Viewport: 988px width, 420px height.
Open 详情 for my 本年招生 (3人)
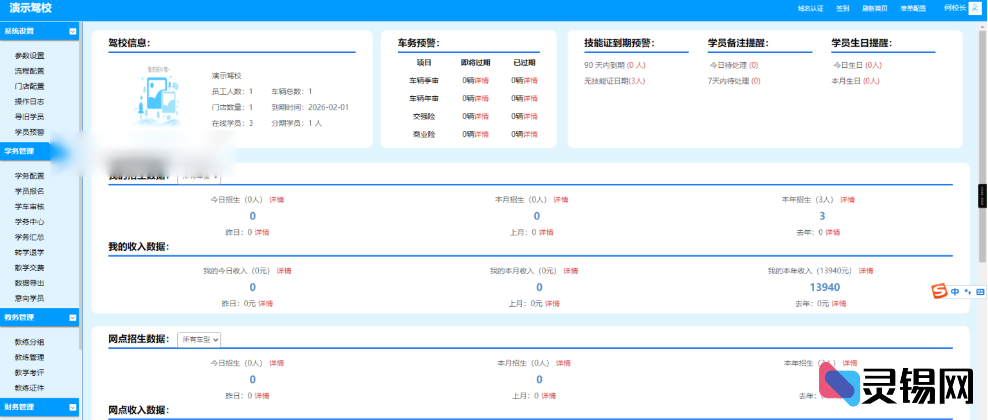point(847,200)
